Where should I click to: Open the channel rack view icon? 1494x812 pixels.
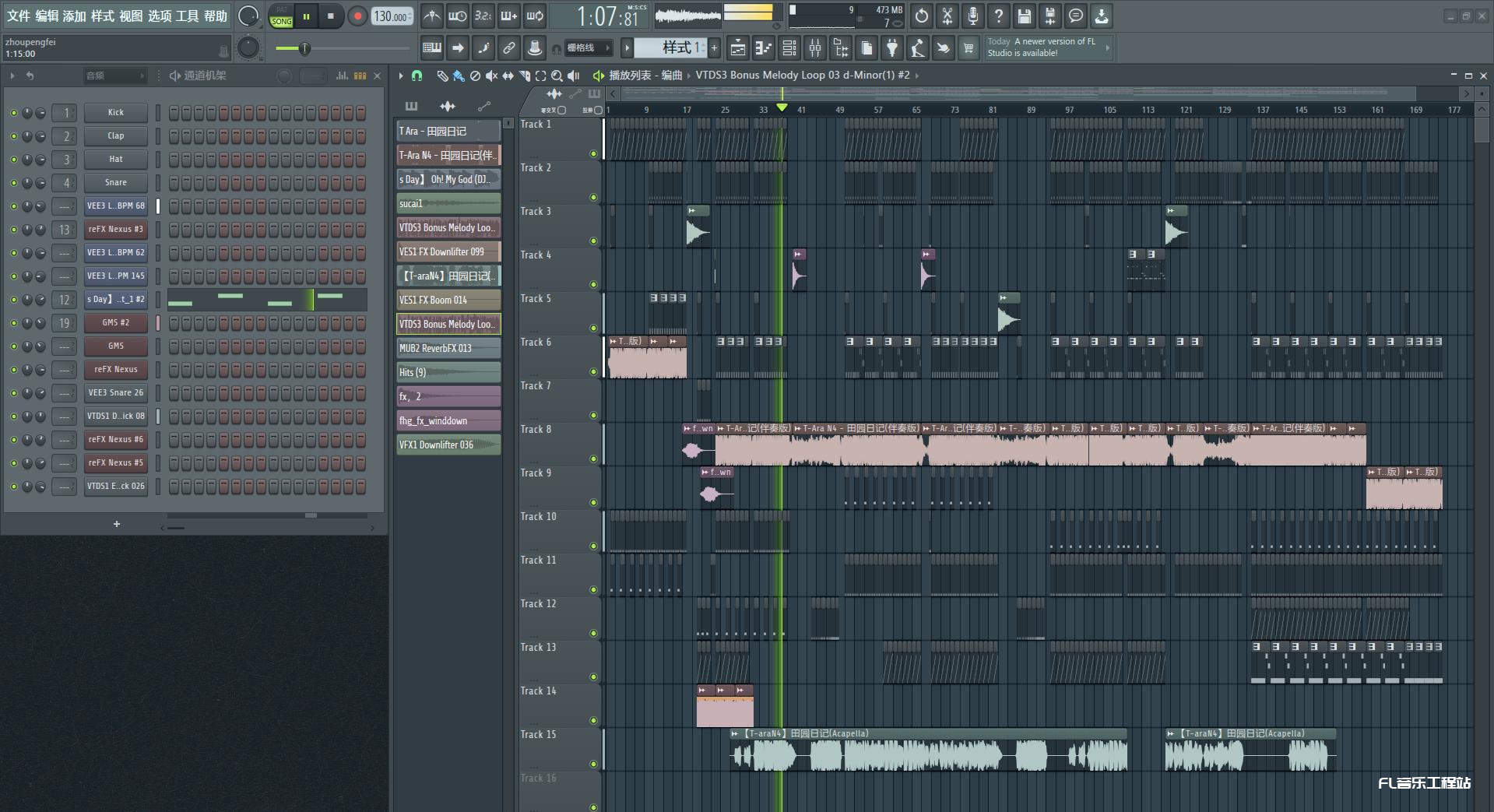(x=789, y=48)
